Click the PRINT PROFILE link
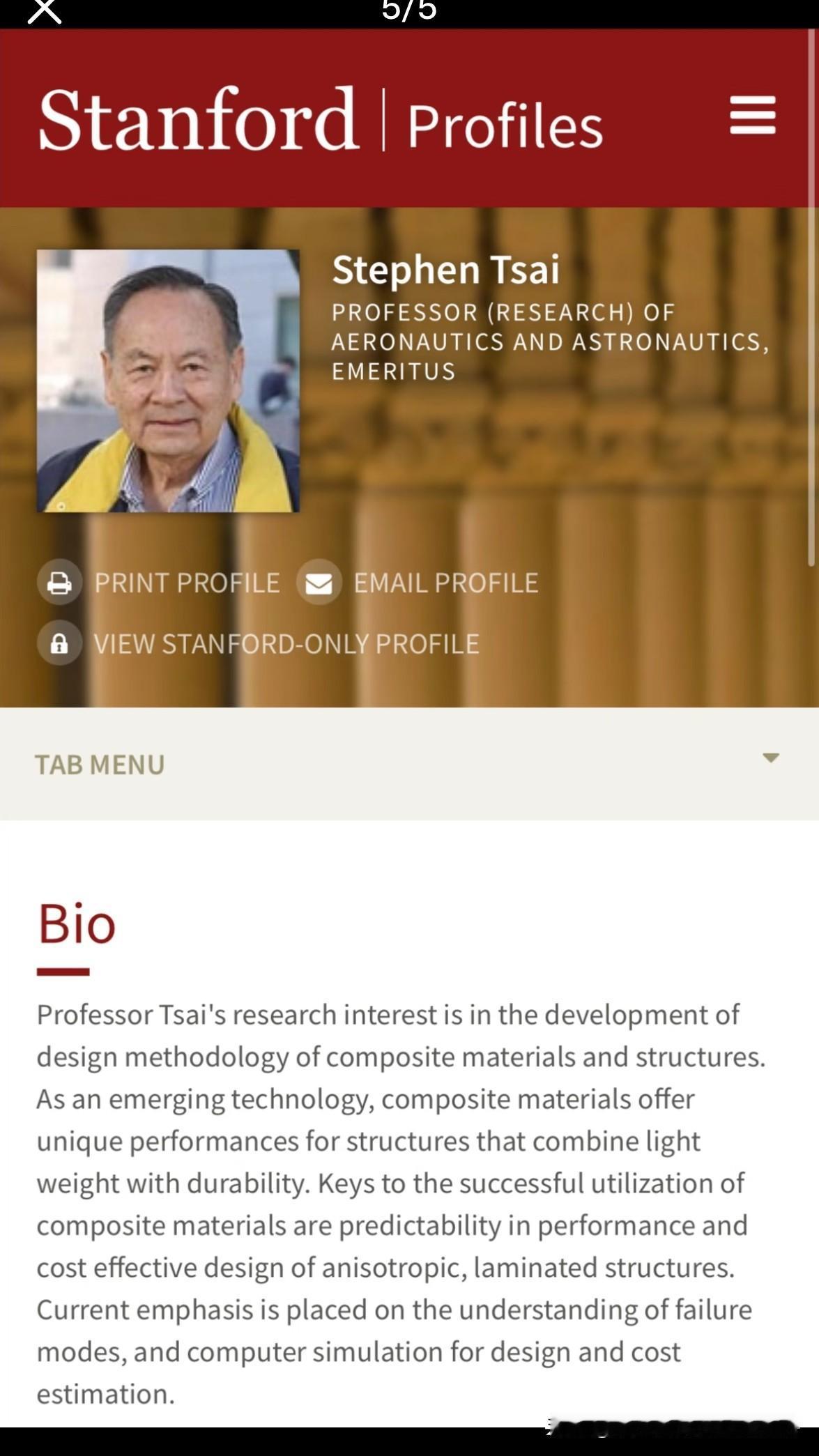This screenshot has height=1456, width=819. tap(187, 583)
